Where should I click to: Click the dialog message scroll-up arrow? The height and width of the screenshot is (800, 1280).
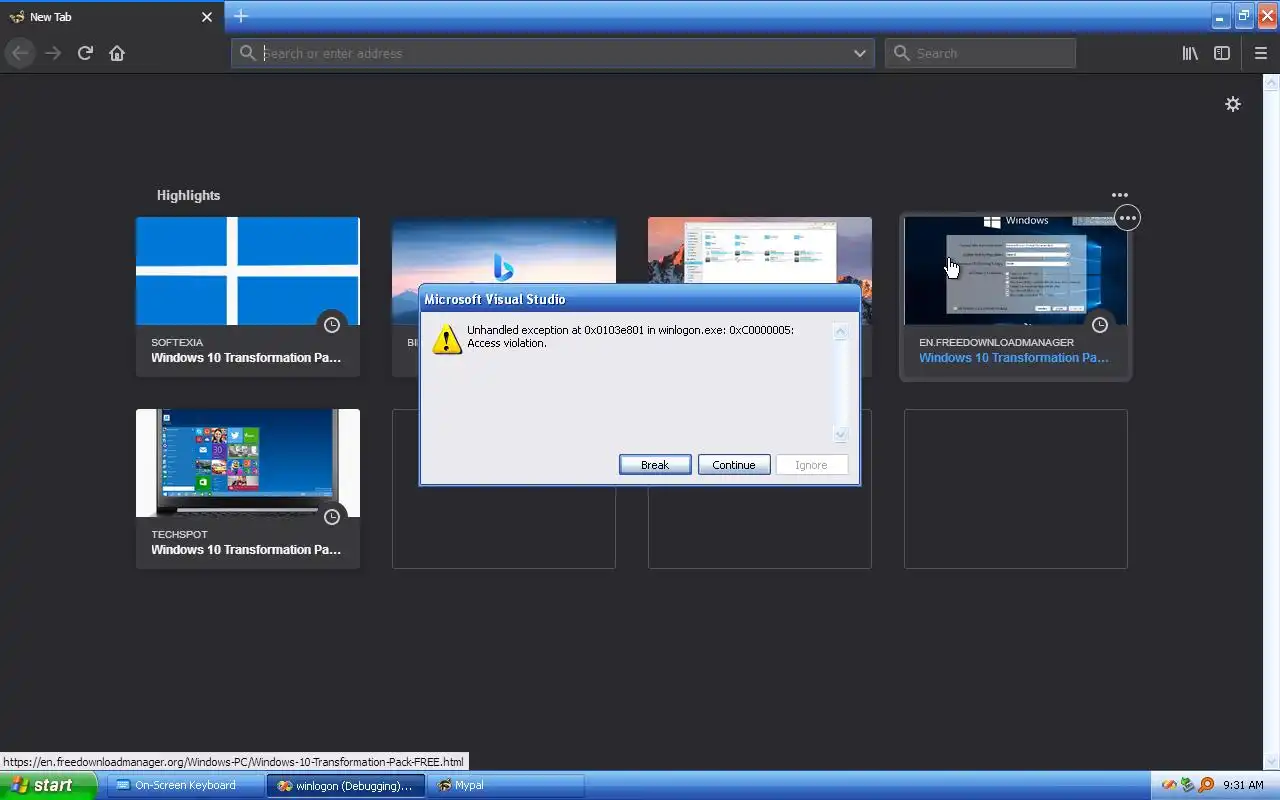pyautogui.click(x=840, y=332)
